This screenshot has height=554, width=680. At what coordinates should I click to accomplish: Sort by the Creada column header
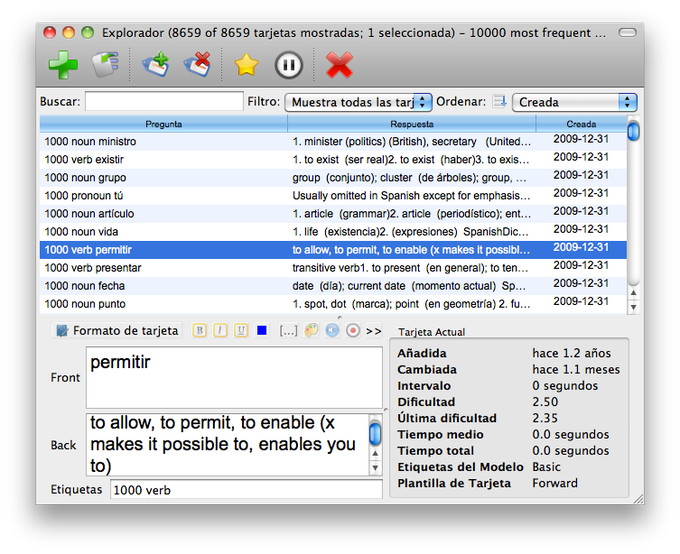coord(581,124)
